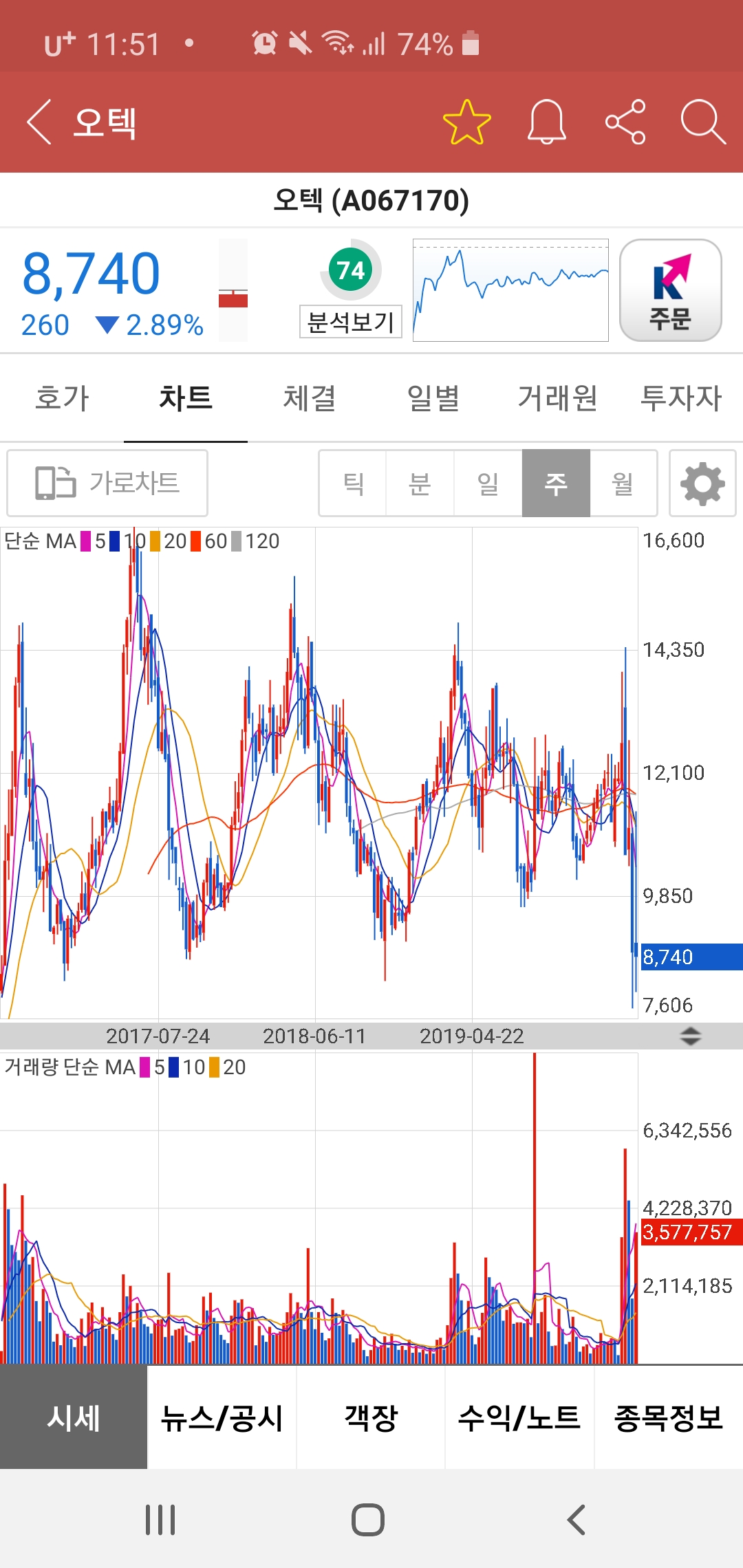Tap the 2.89% change percentage
743x1568 pixels.
tap(164, 325)
